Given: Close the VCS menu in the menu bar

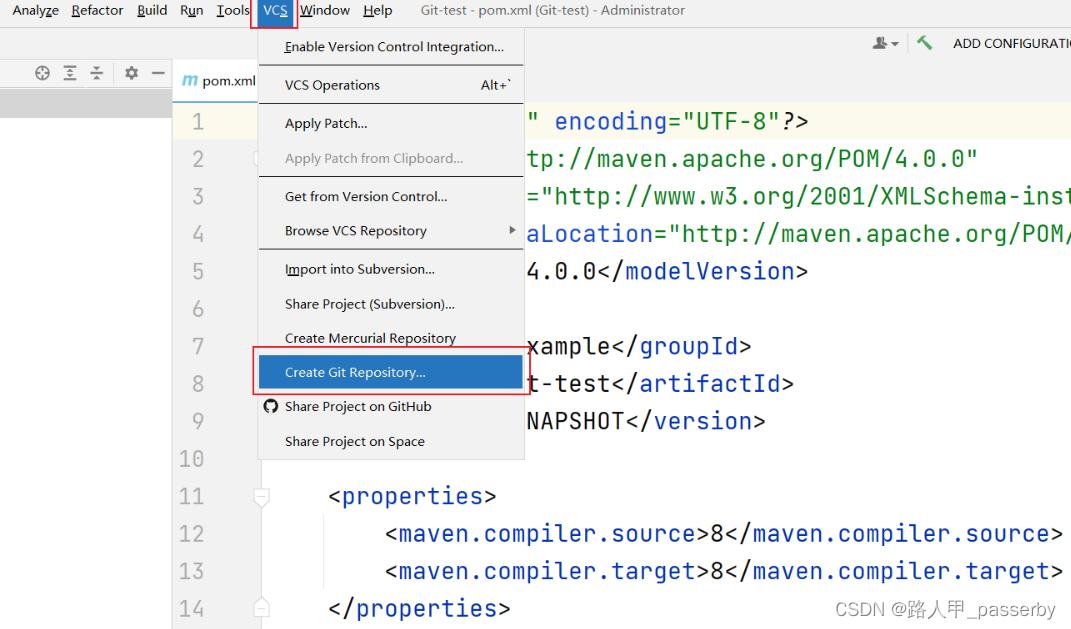Looking at the screenshot, I should [275, 11].
